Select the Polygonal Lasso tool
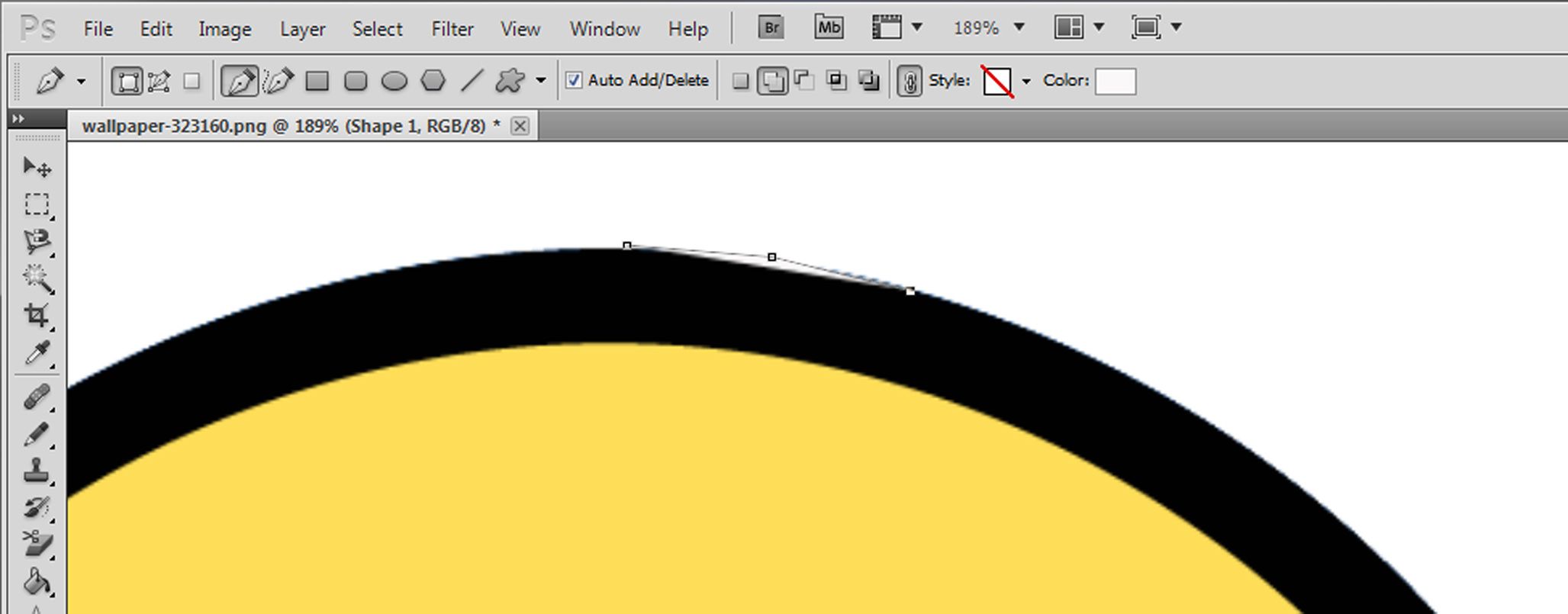 tap(37, 242)
